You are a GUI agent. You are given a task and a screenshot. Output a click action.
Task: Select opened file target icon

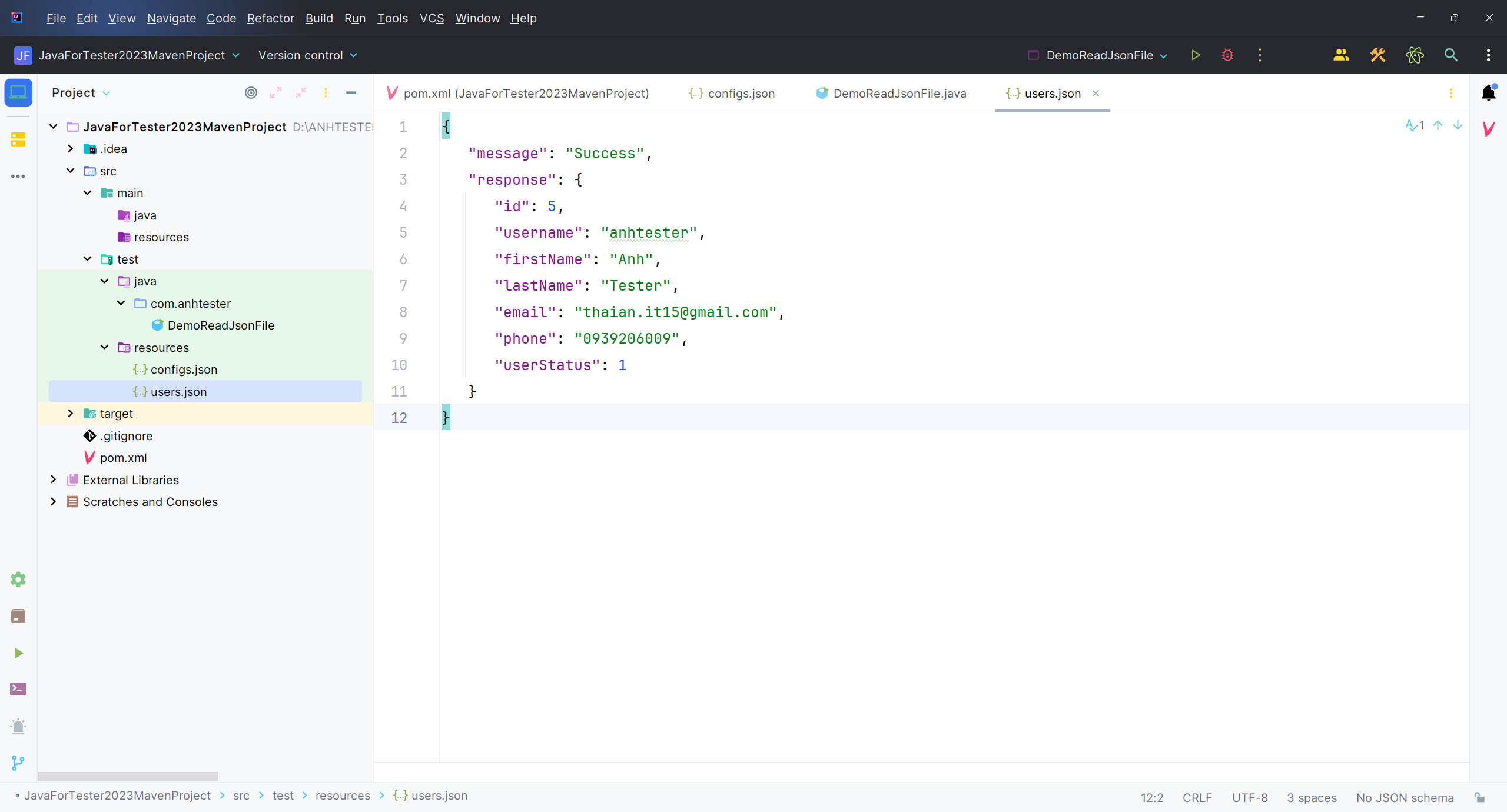pos(251,93)
